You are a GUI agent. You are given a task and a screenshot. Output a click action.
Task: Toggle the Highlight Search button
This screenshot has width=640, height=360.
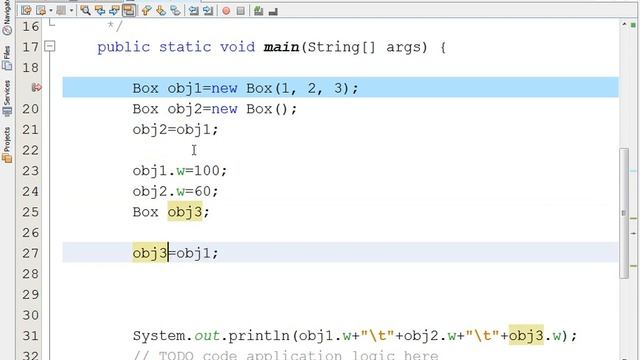[x=129, y=11]
